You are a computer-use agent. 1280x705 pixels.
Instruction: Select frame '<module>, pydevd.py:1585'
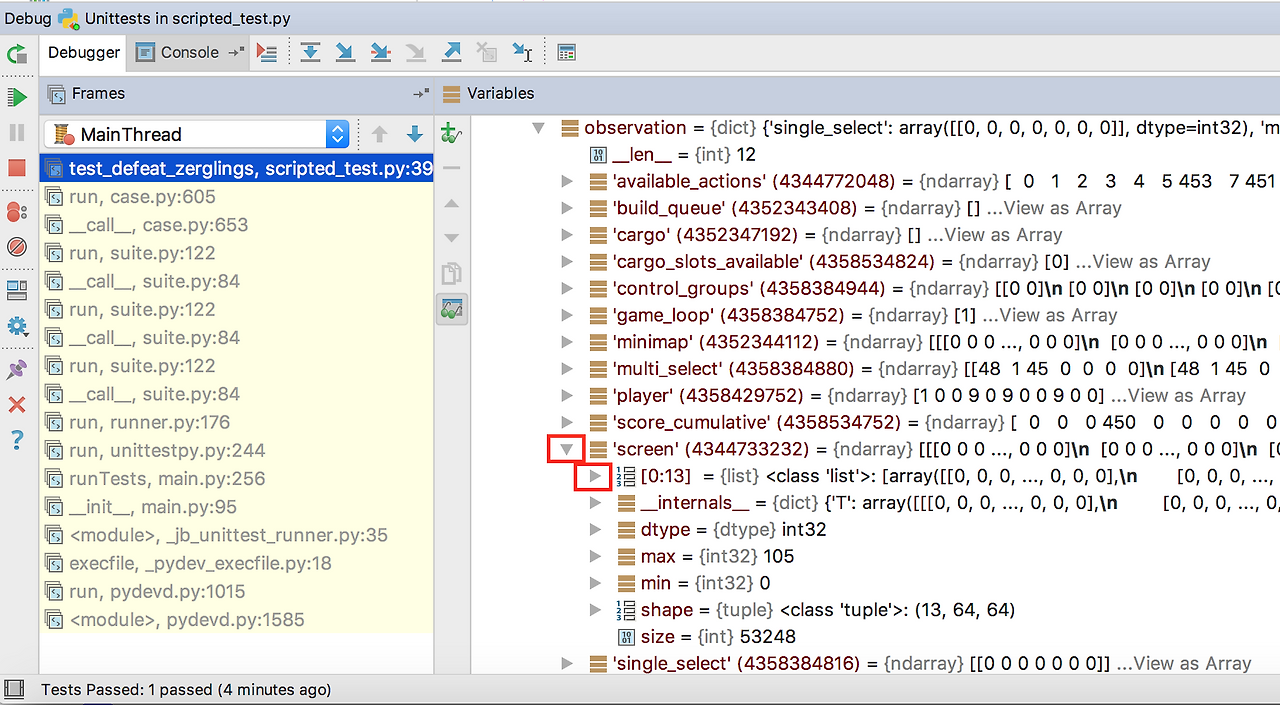[237, 620]
